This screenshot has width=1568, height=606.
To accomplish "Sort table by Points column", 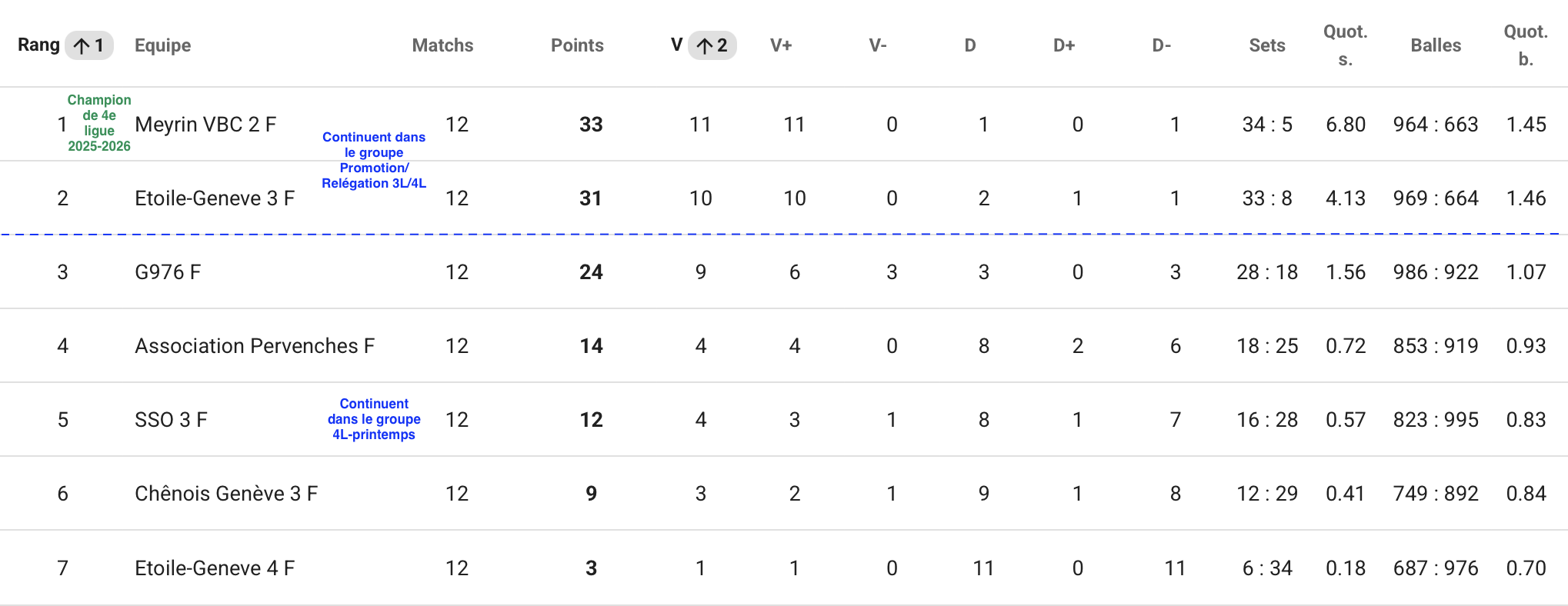I will (x=577, y=45).
